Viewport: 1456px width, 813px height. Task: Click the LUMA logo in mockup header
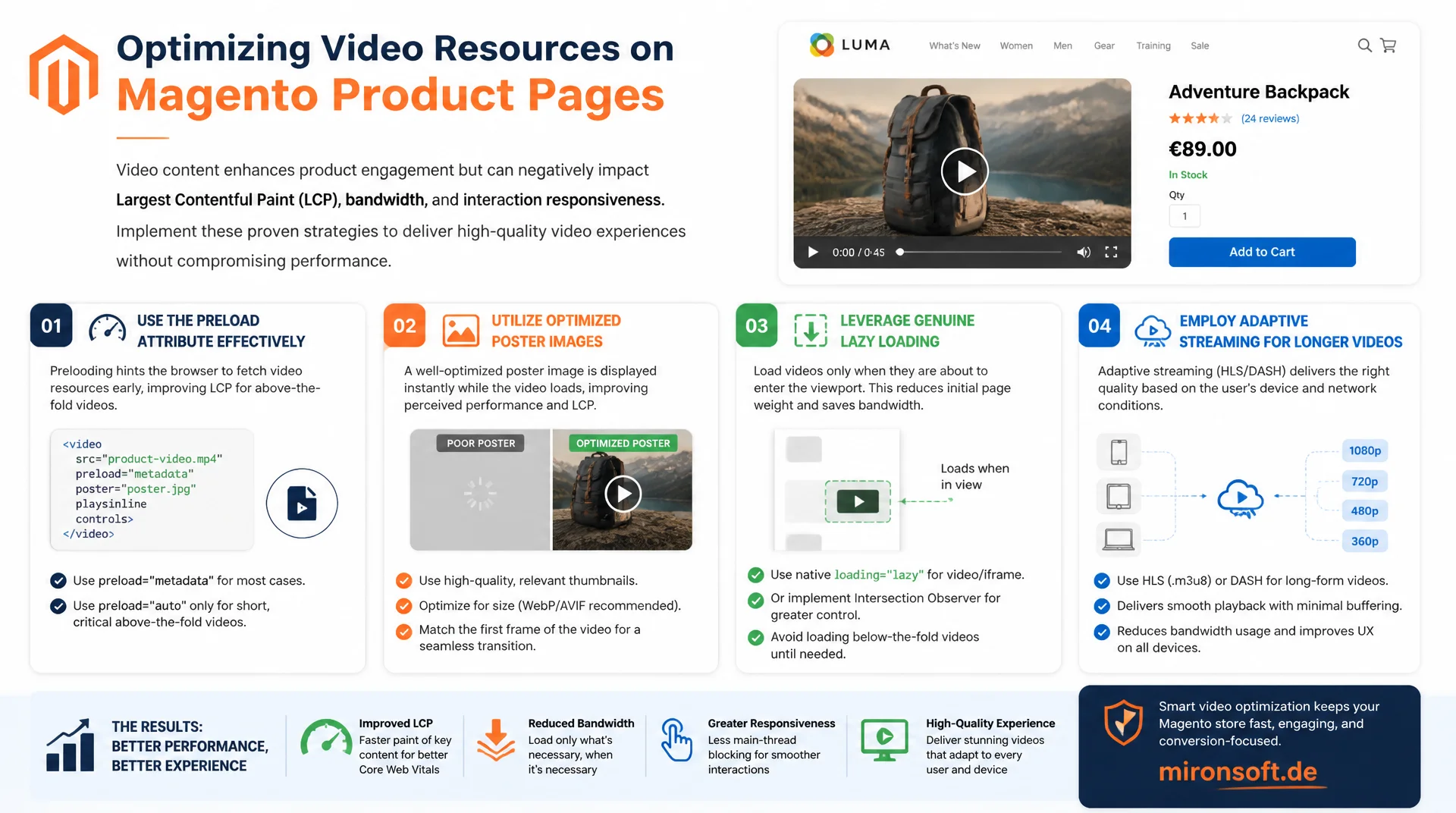(x=849, y=45)
